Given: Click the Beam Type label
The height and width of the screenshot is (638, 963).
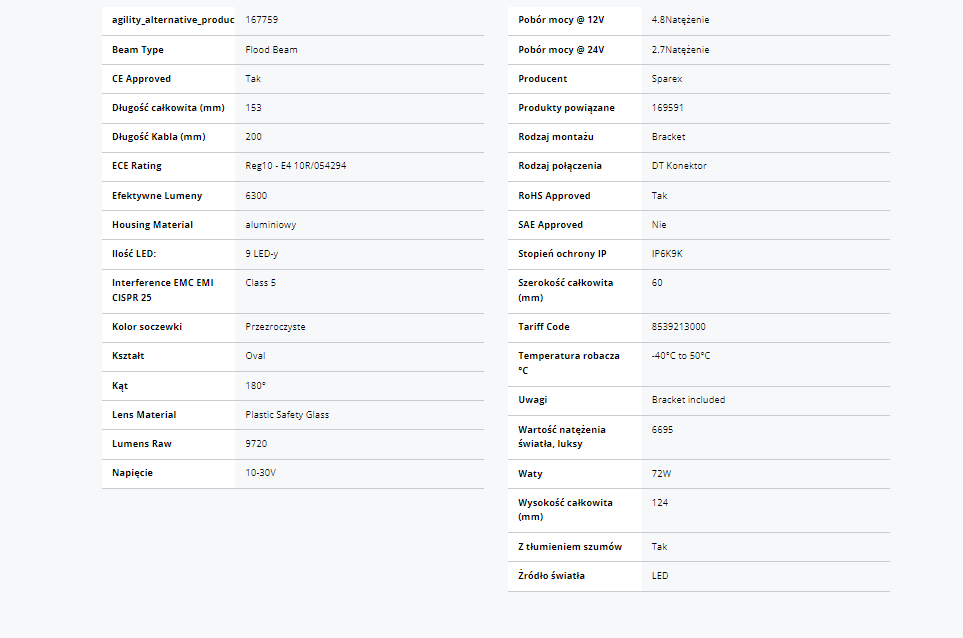Looking at the screenshot, I should [138, 50].
